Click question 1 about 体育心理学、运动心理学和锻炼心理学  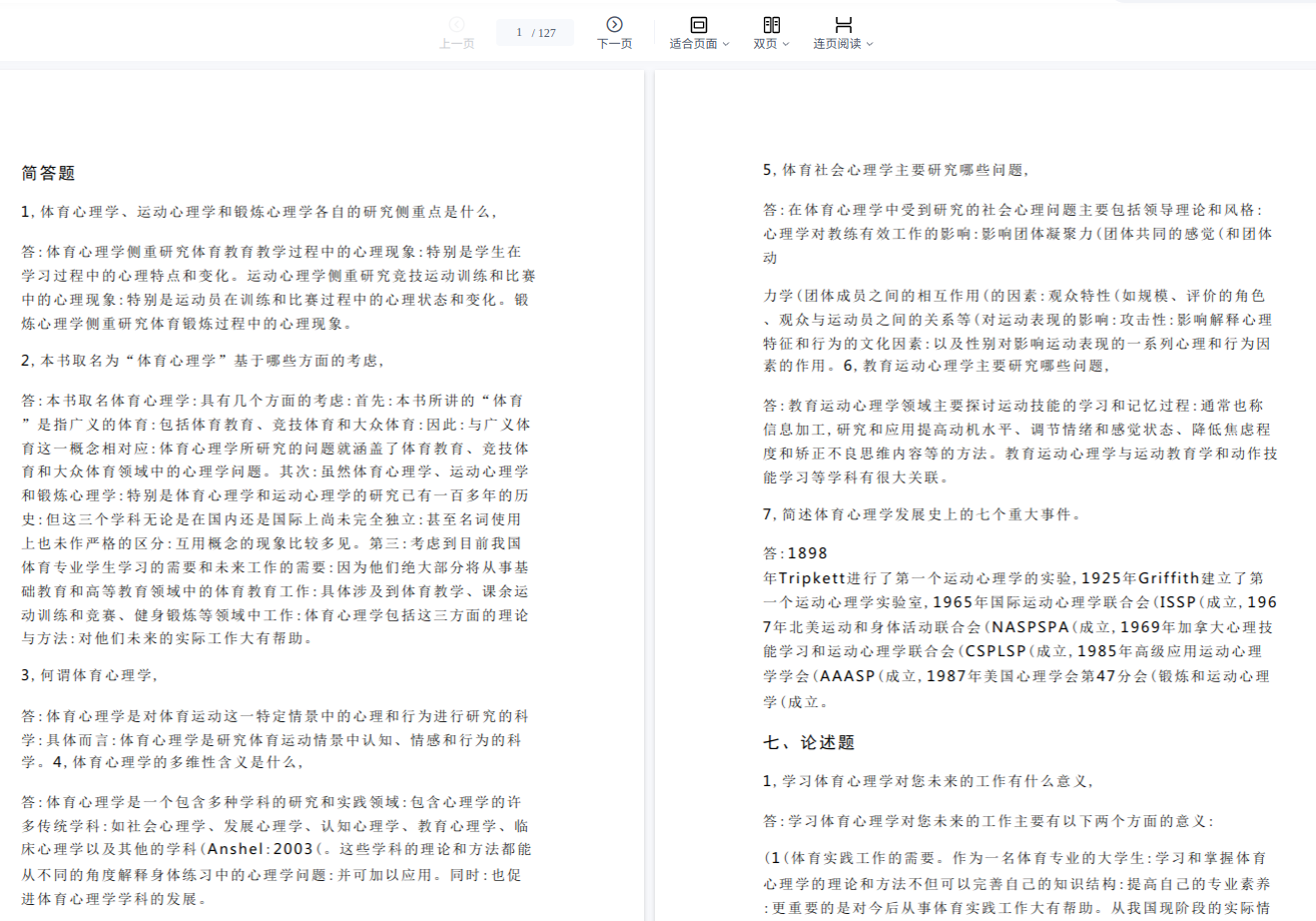259,212
